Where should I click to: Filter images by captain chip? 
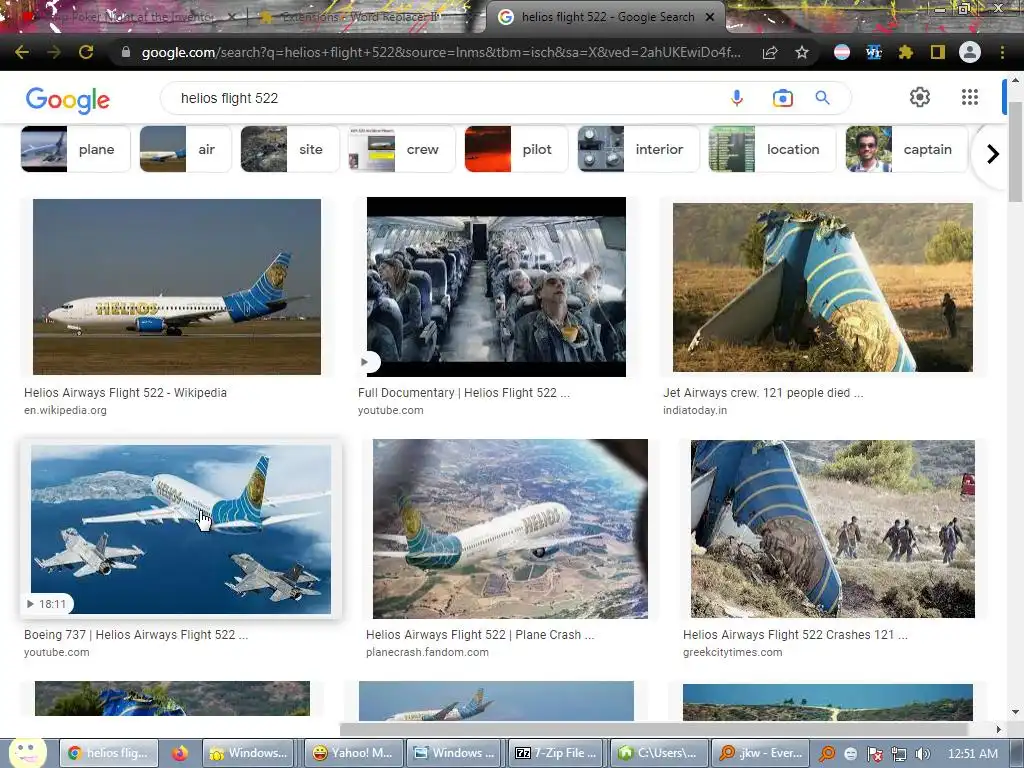click(906, 149)
